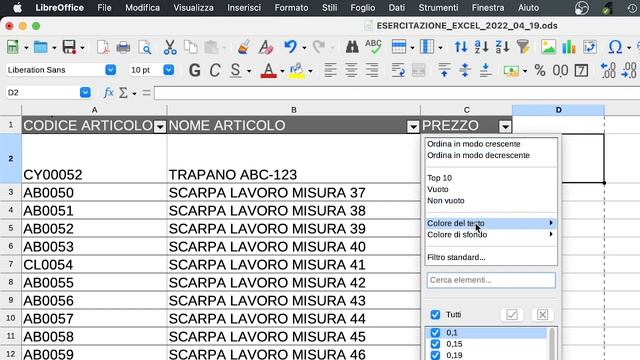640x360 pixels.
Task: Toggle underline S formatting
Action: tap(235, 71)
